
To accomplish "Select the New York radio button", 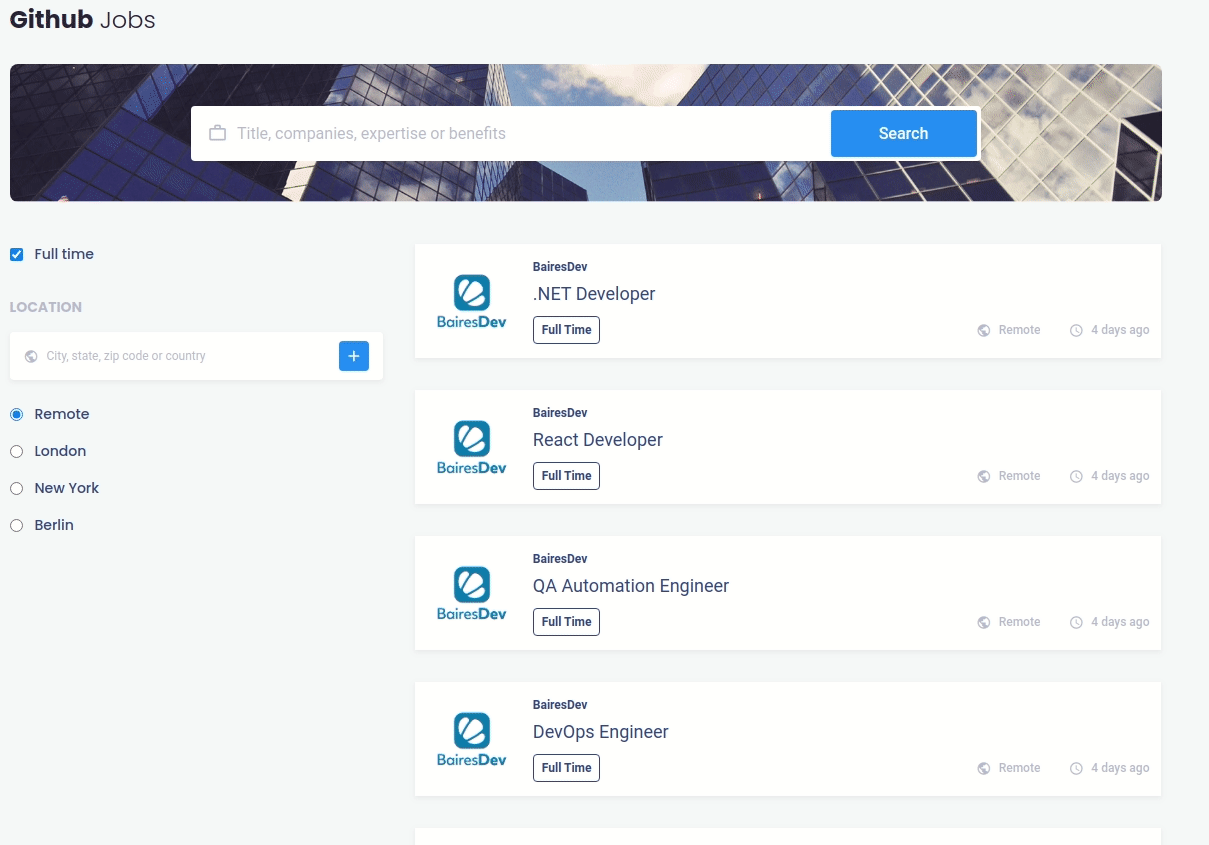I will tap(16, 488).
